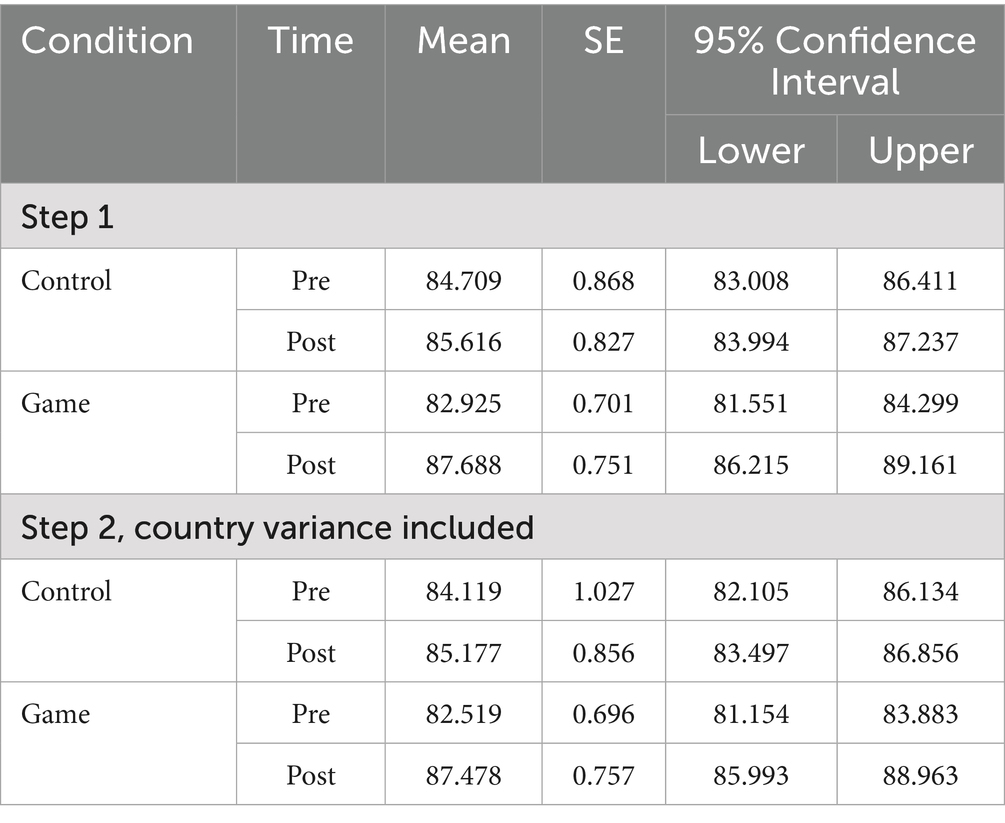The height and width of the screenshot is (823, 1005).
Task: Click the Upper sub-header
Action: pyautogui.click(x=920, y=151)
